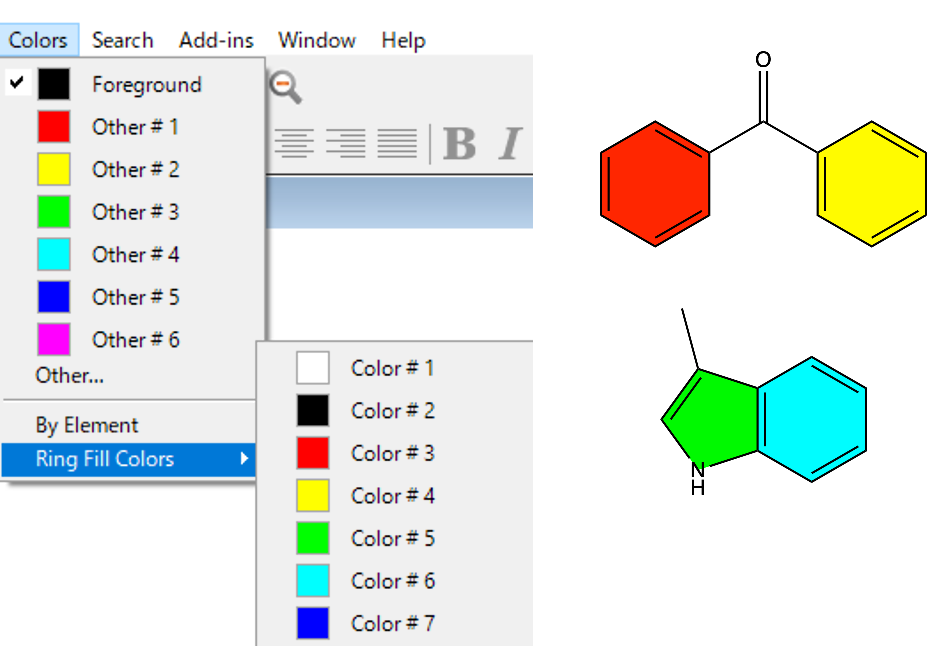
Task: Open the Colors menu
Action: coord(39,39)
